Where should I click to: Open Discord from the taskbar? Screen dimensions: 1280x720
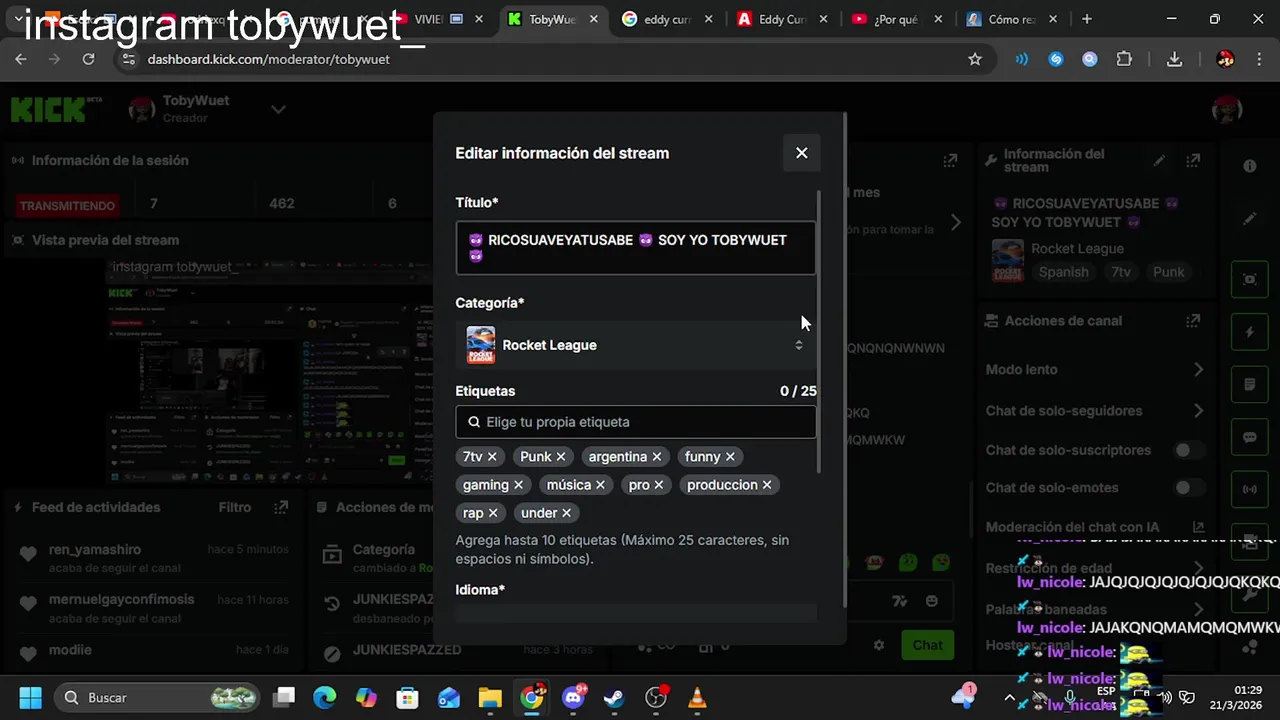574,697
